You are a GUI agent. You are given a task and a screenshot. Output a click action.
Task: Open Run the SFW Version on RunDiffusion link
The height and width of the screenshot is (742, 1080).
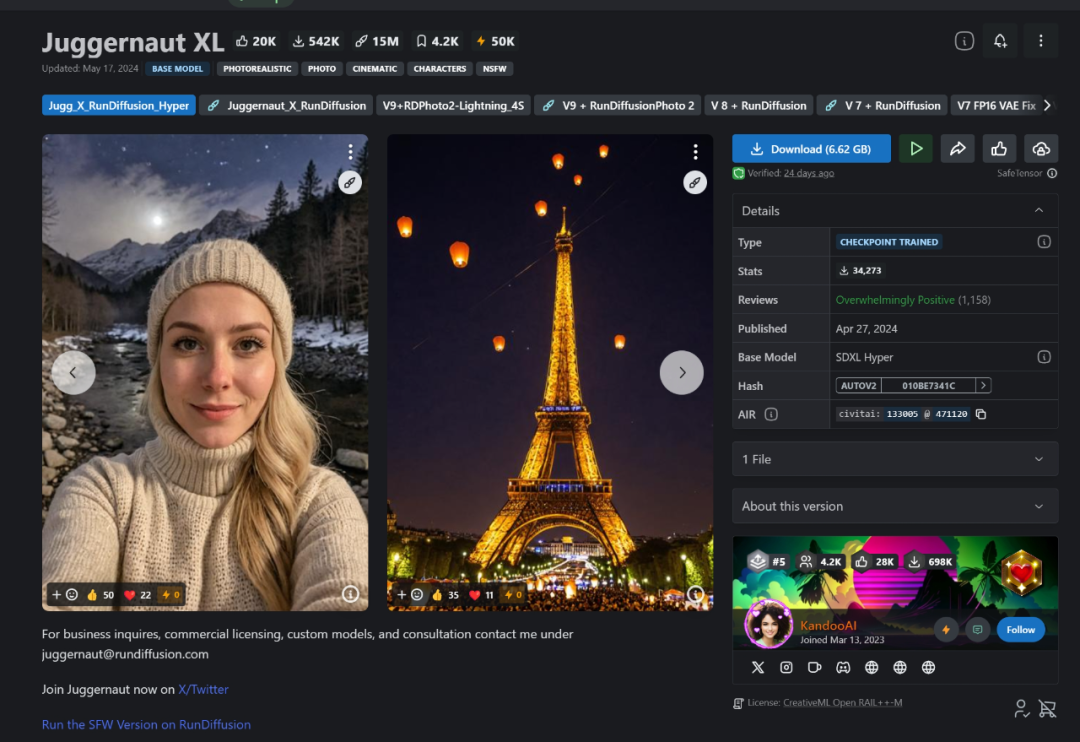pos(146,724)
